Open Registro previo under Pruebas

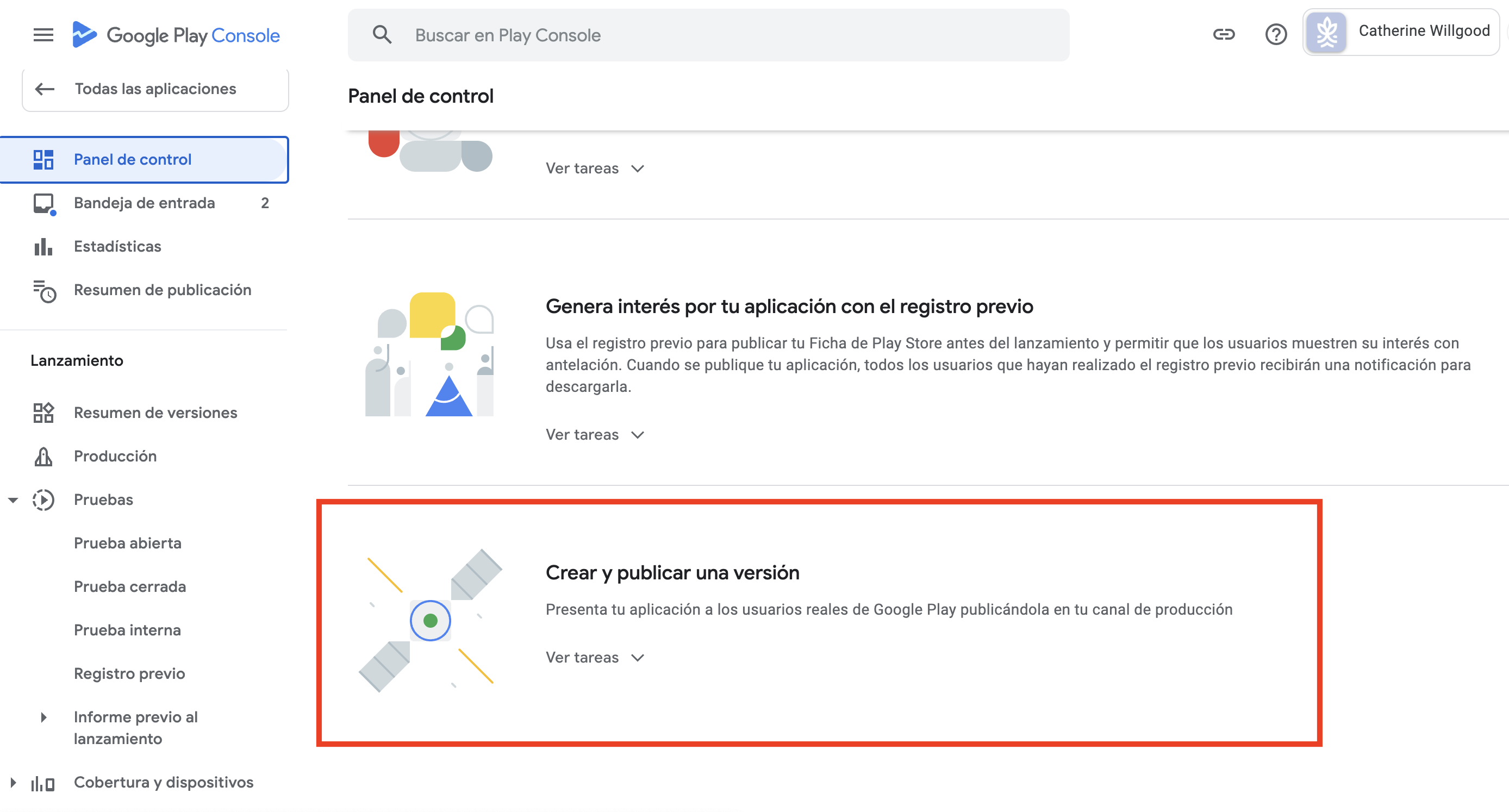tap(129, 674)
